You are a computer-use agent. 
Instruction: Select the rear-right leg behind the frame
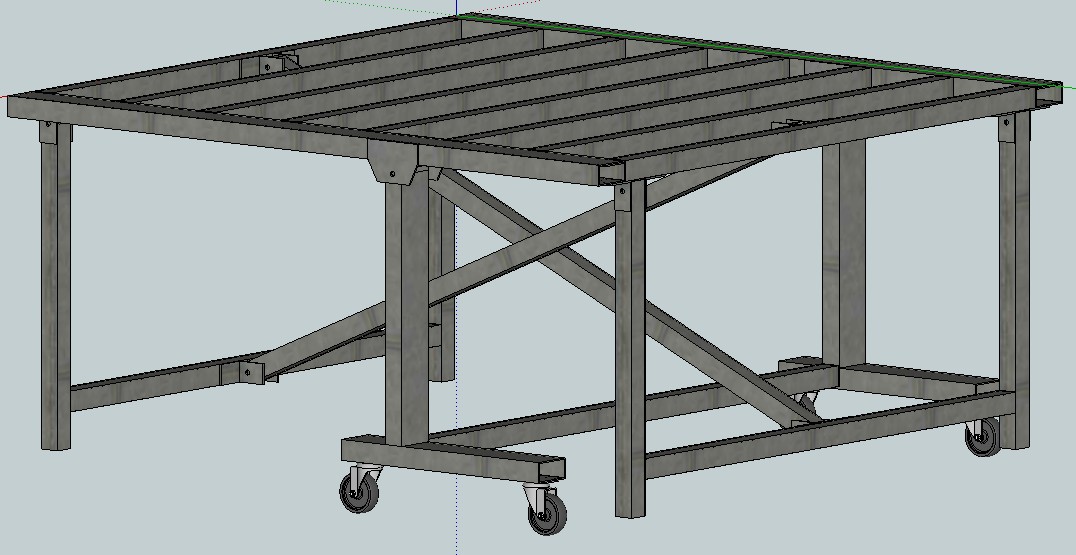843,250
